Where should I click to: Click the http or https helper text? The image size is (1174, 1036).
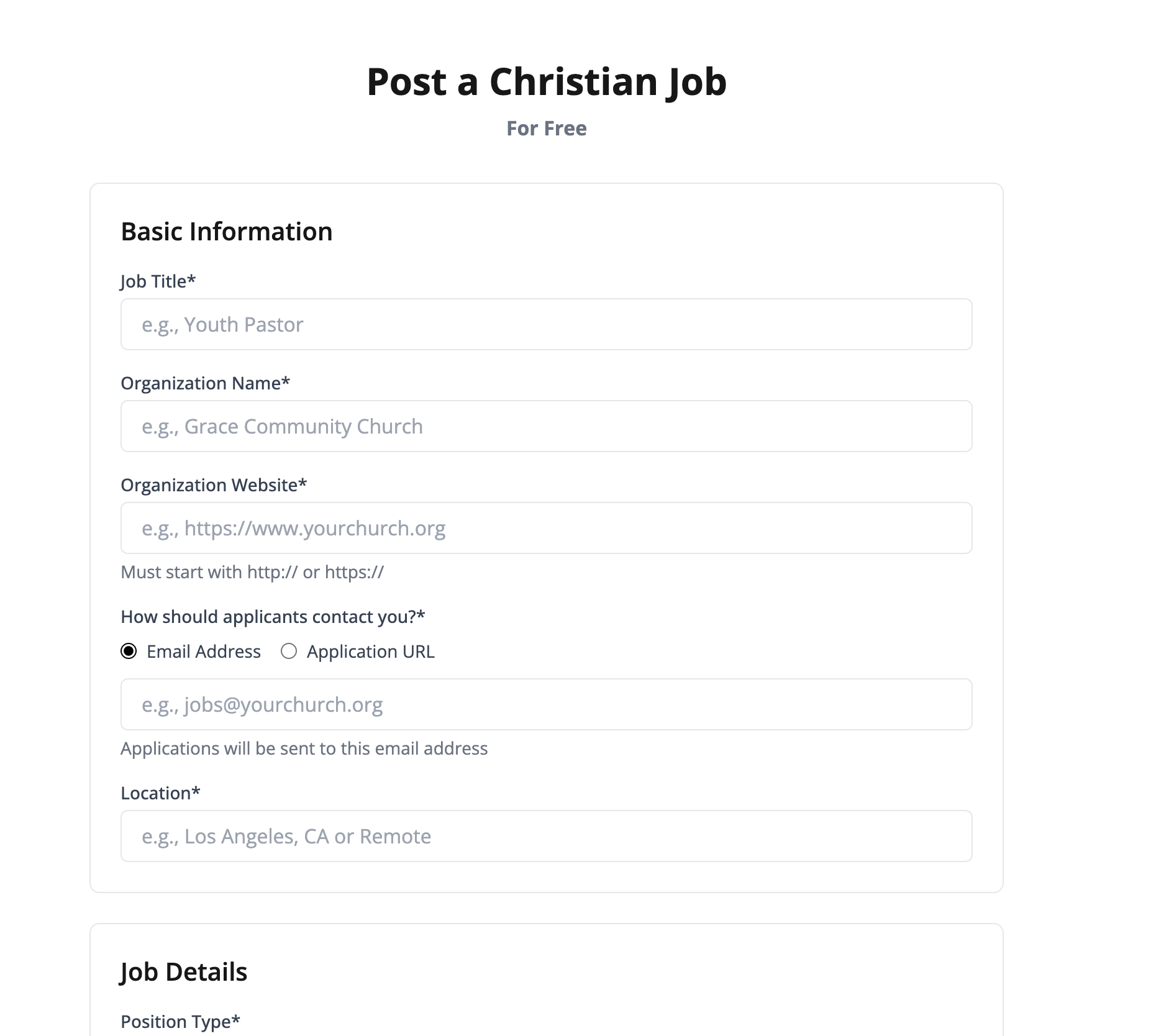point(252,572)
